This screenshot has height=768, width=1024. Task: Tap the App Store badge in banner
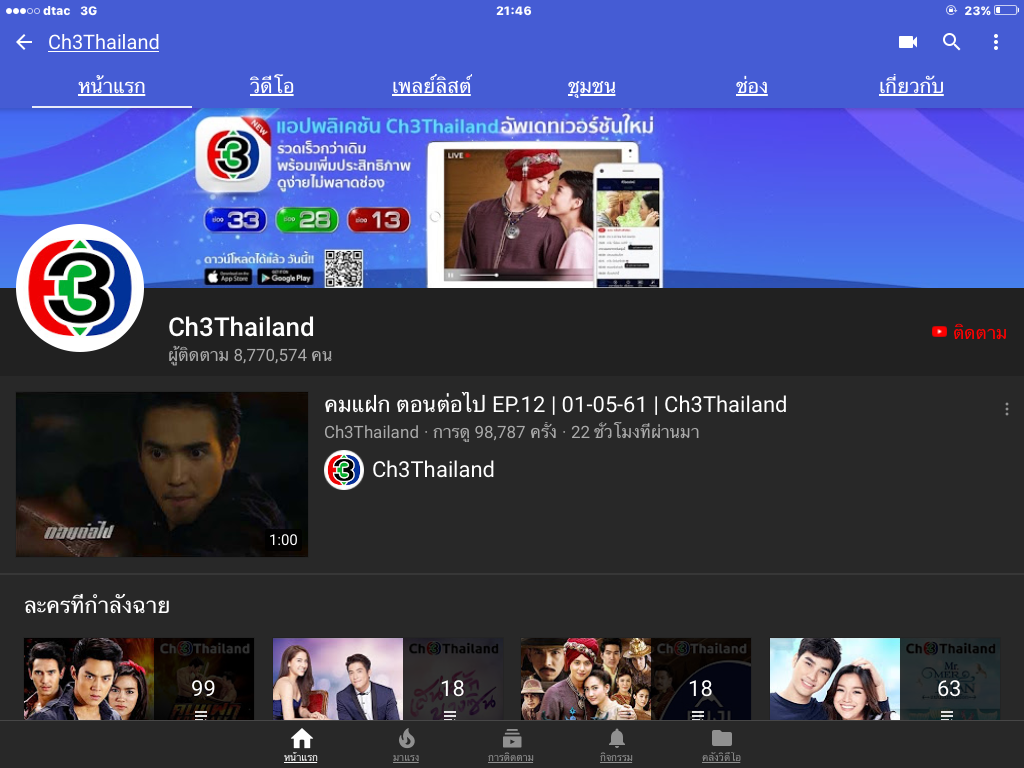228,277
